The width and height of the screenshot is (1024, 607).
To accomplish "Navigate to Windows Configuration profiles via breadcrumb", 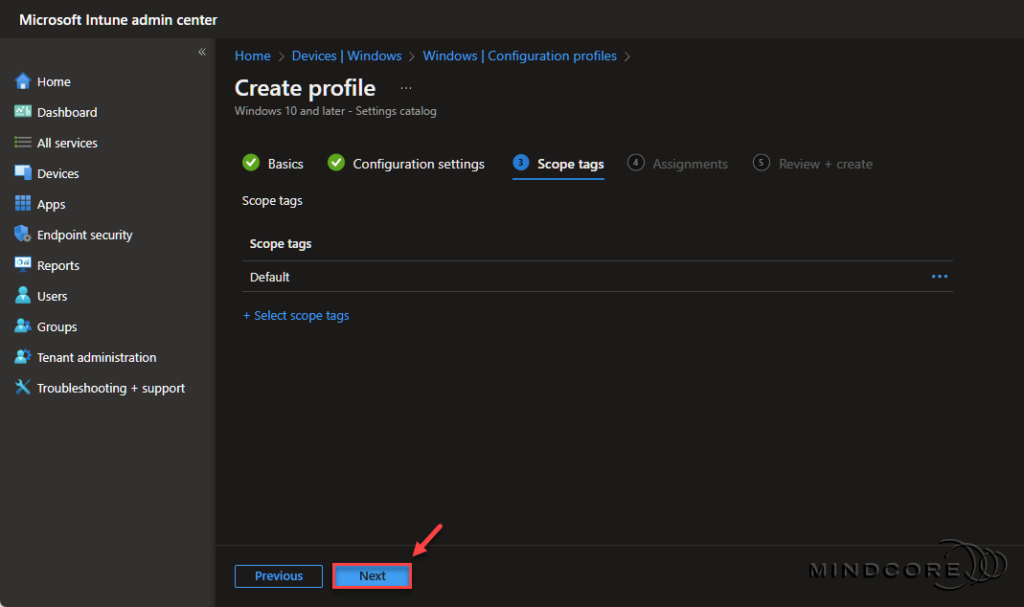I will click(x=519, y=56).
